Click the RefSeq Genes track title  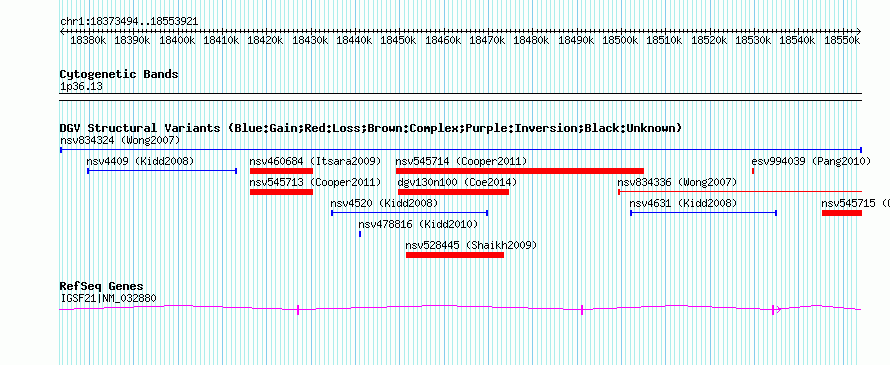[101, 286]
